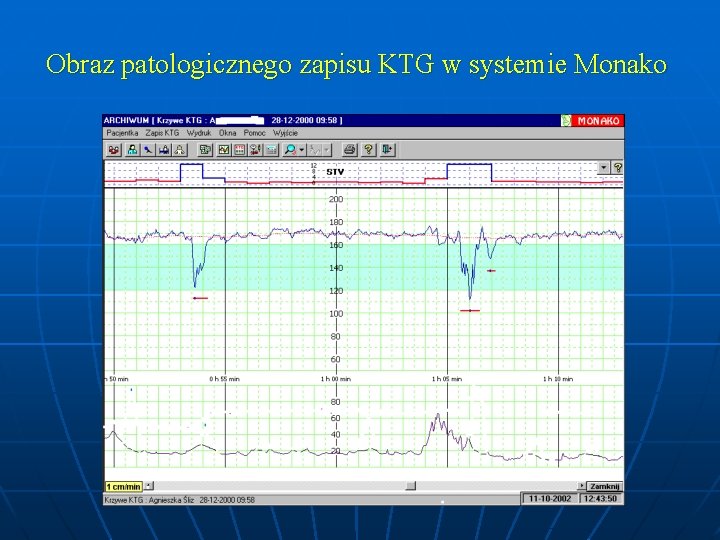Click the blue pin toolbar icon
This screenshot has width=720, height=540.
point(148,150)
